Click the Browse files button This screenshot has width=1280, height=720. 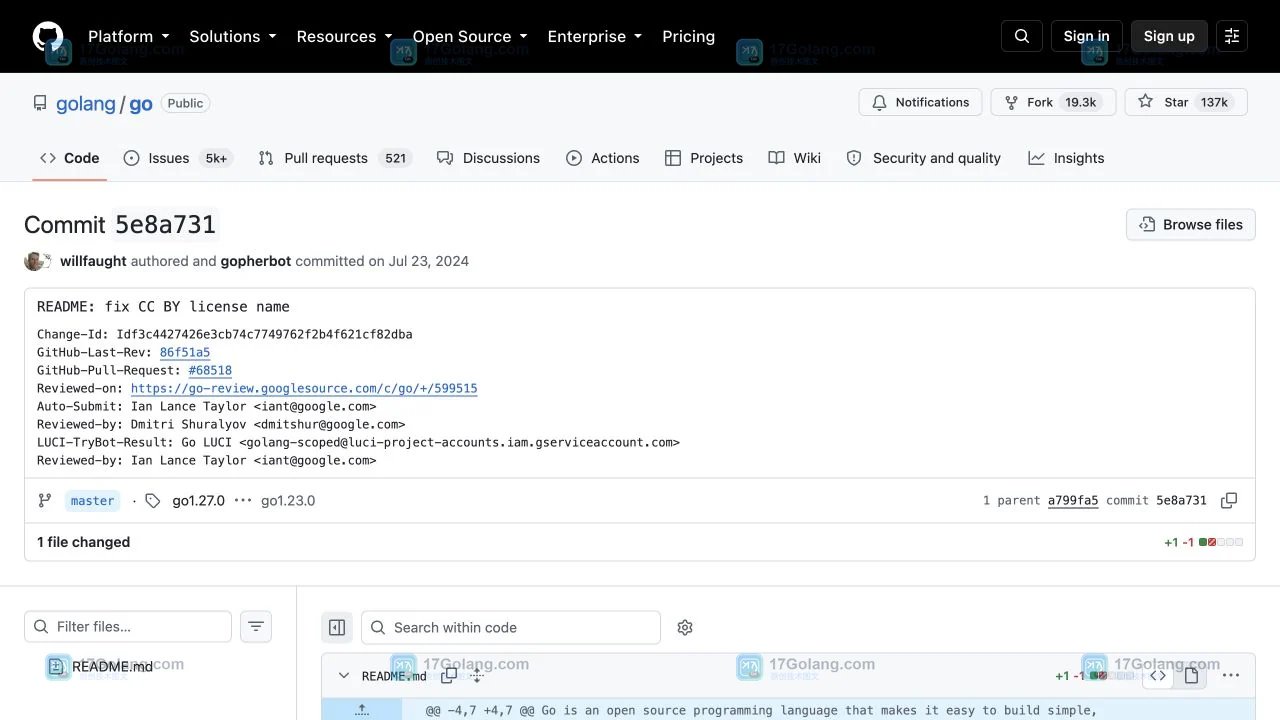(x=1191, y=224)
